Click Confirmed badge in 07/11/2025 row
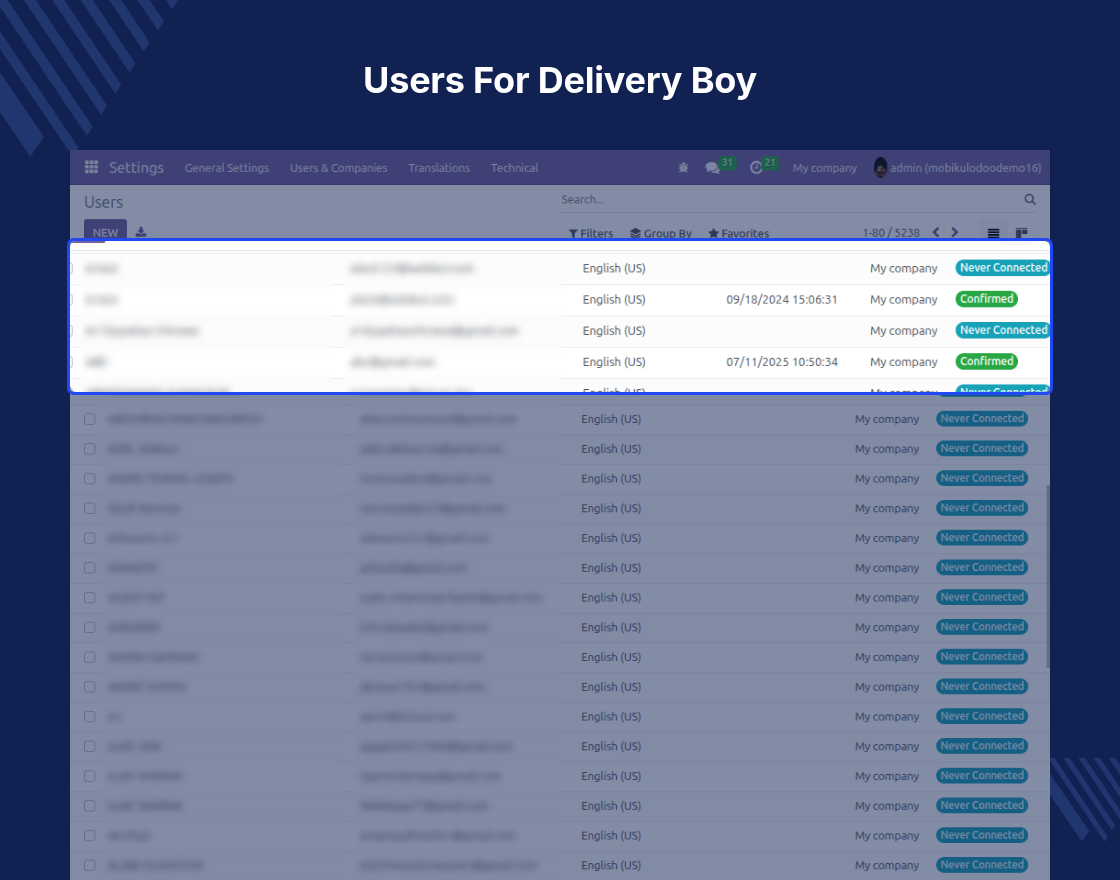The width and height of the screenshot is (1120, 880). 986,361
